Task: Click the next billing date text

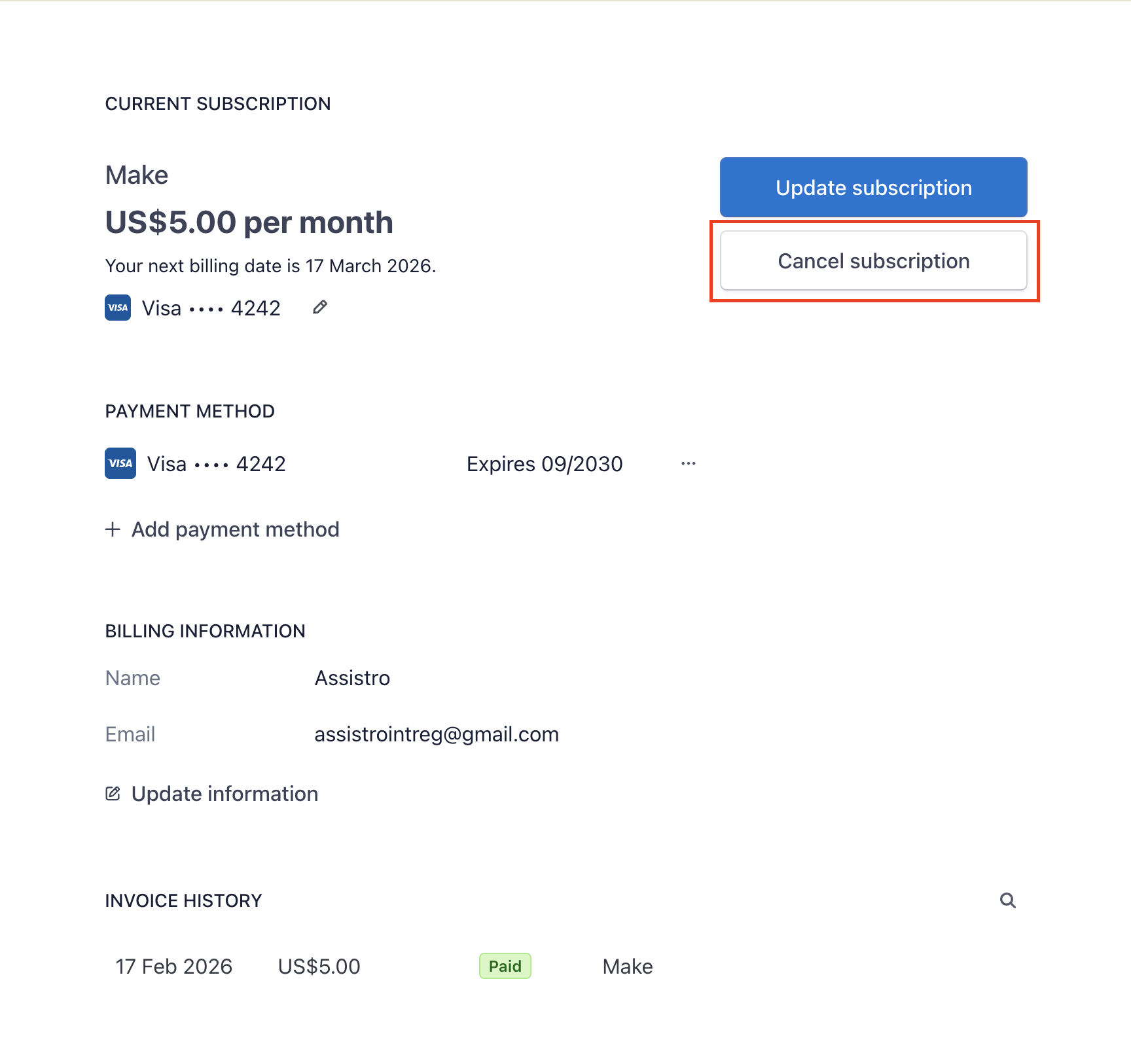Action: pyautogui.click(x=270, y=266)
